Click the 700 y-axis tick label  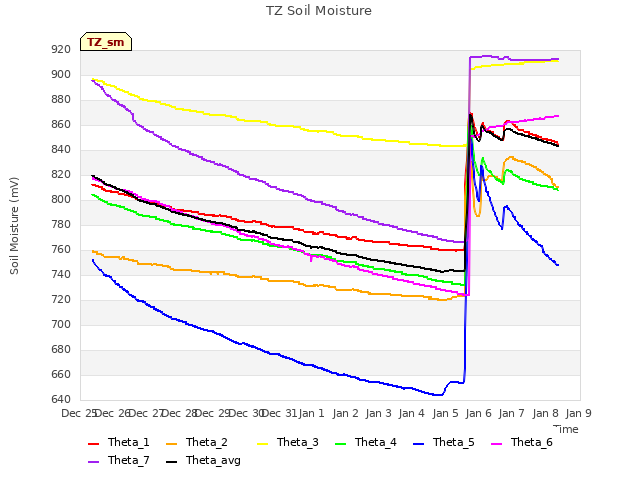point(61,324)
